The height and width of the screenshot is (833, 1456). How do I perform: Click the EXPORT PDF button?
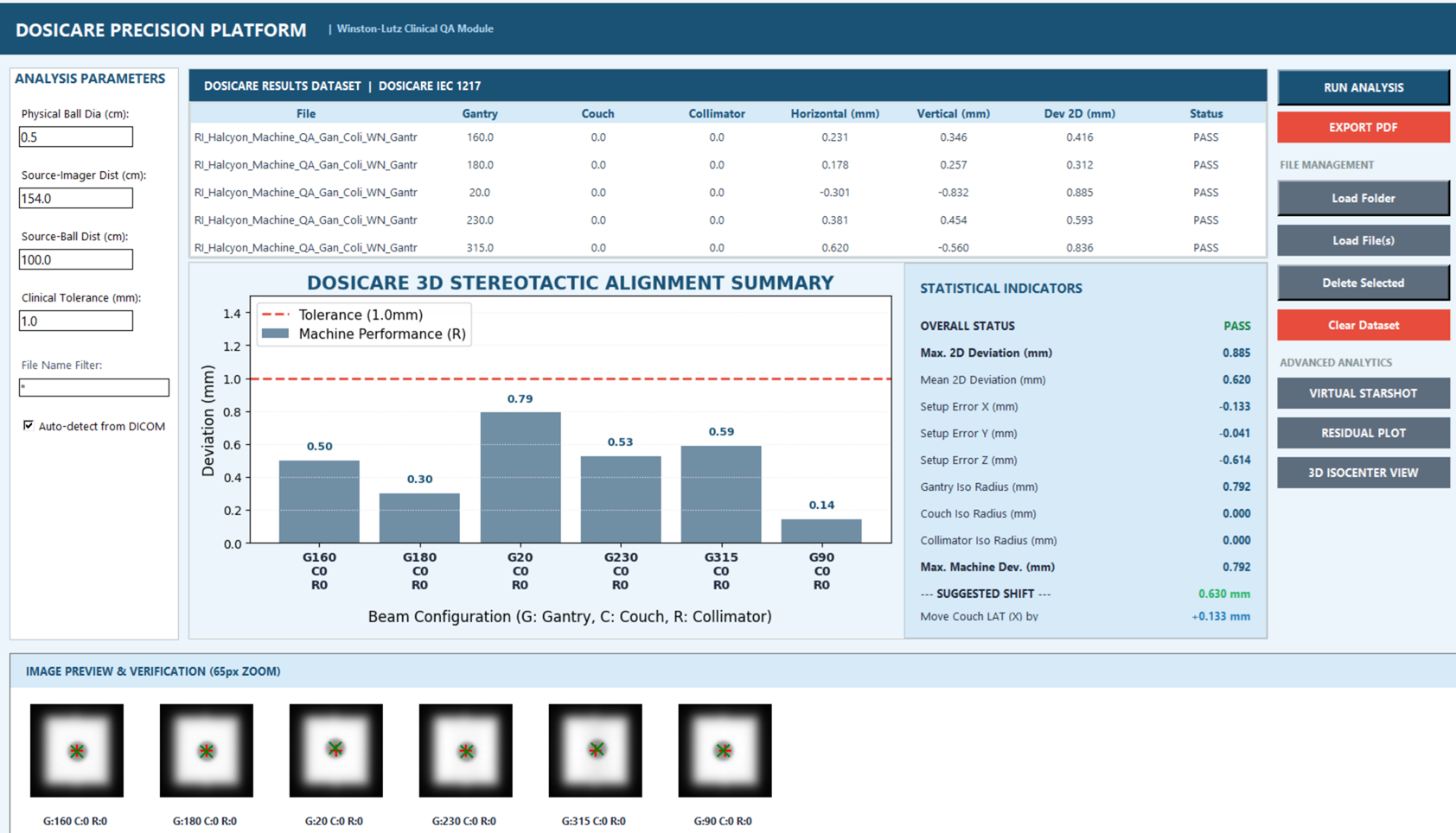pyautogui.click(x=1363, y=127)
